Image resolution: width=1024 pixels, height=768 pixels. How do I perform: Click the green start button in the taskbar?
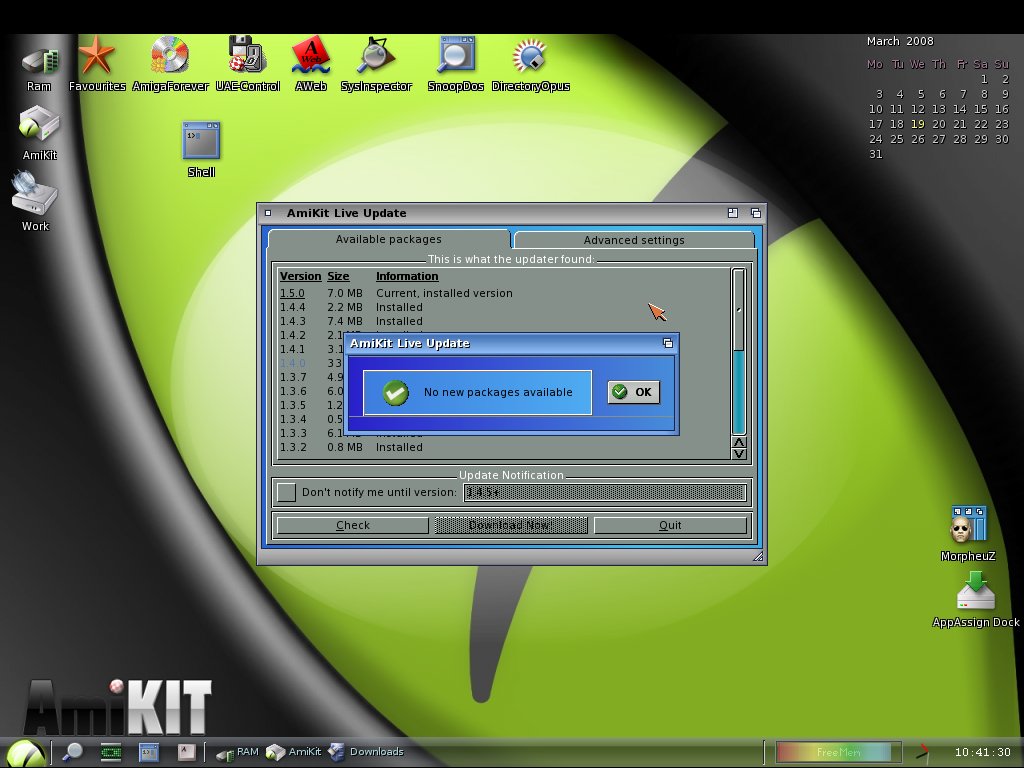click(x=25, y=753)
